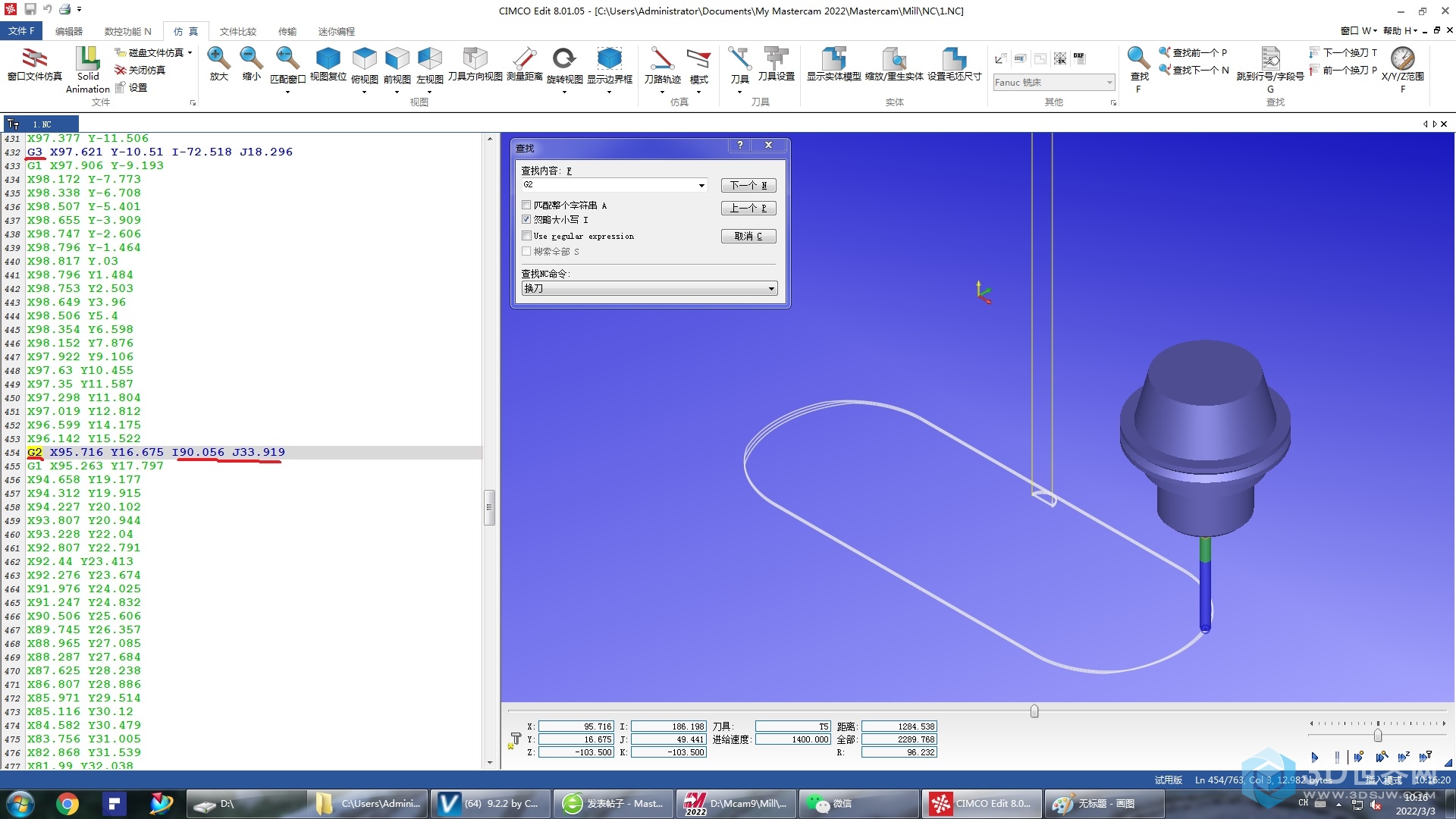The height and width of the screenshot is (819, 1456).
Task: Open 文件 F file menu
Action: [x=21, y=31]
